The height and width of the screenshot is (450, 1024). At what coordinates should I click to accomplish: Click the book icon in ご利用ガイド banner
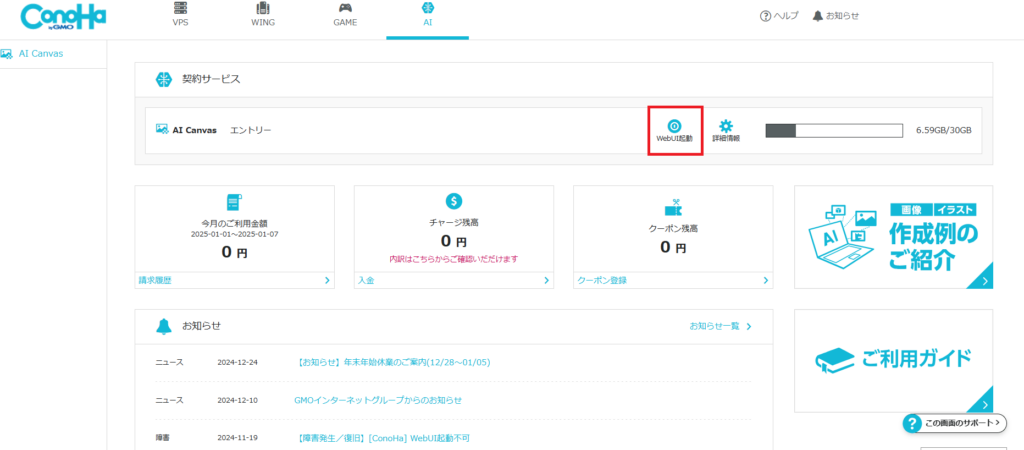(835, 360)
